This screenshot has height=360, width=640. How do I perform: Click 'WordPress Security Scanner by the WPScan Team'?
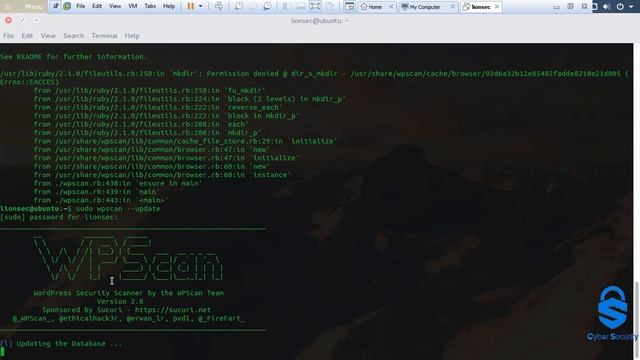coord(129,293)
